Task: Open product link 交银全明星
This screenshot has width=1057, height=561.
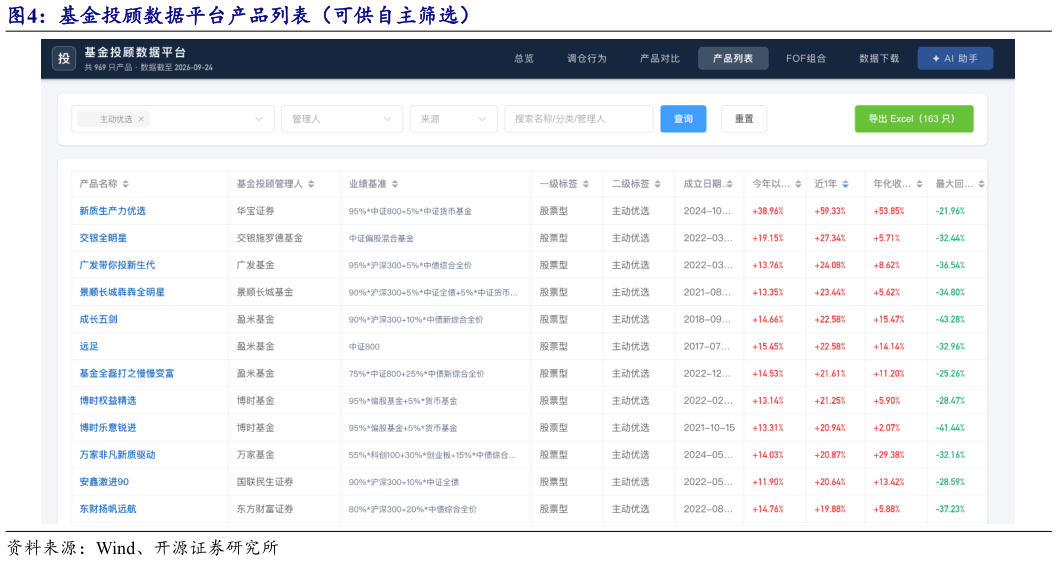Action: [x=103, y=238]
